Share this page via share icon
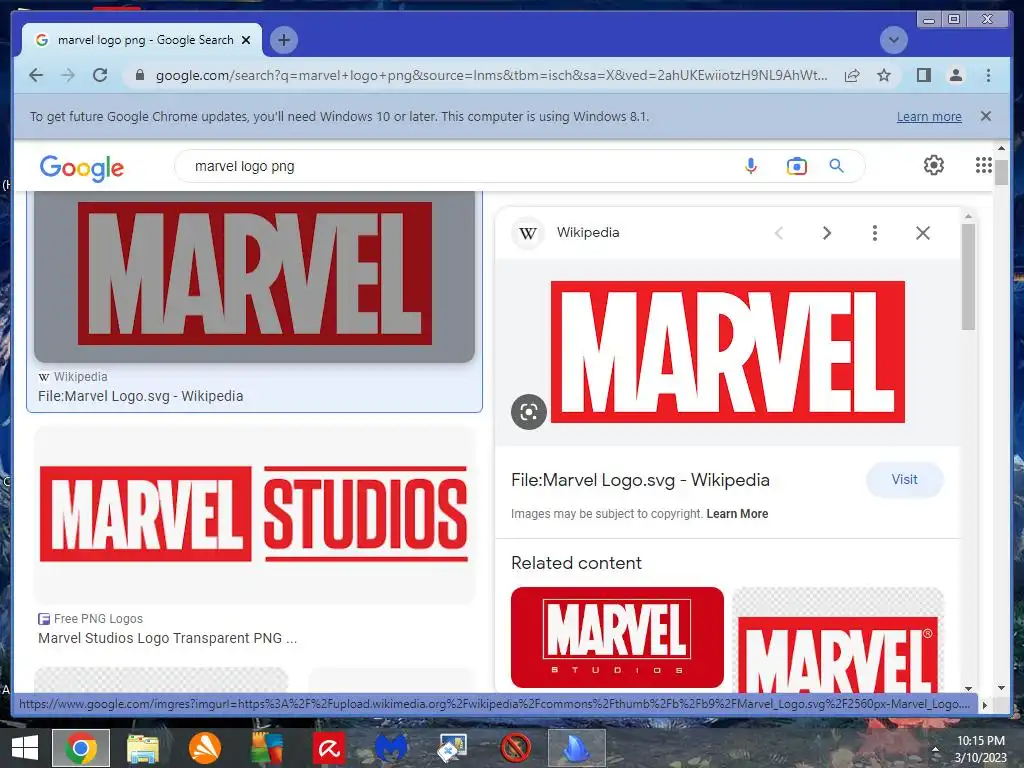Screen dimensions: 1024x768 (x=852, y=75)
